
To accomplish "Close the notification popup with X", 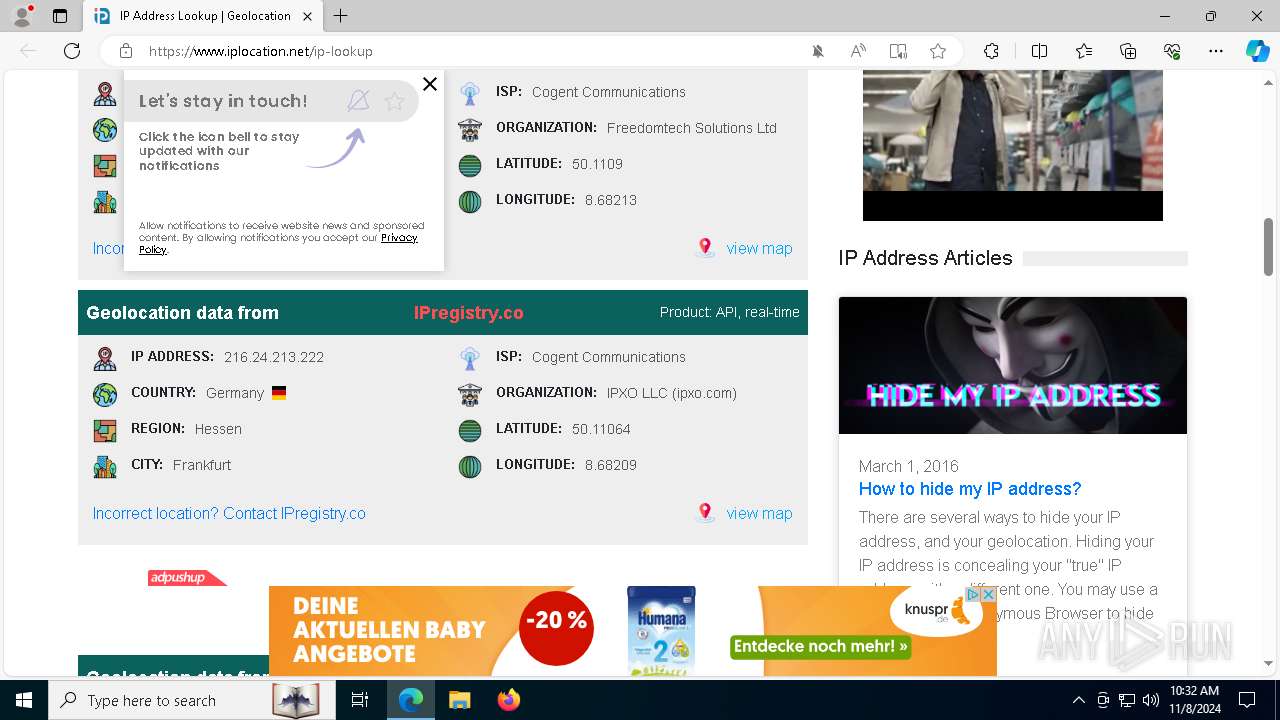I will 430,84.
